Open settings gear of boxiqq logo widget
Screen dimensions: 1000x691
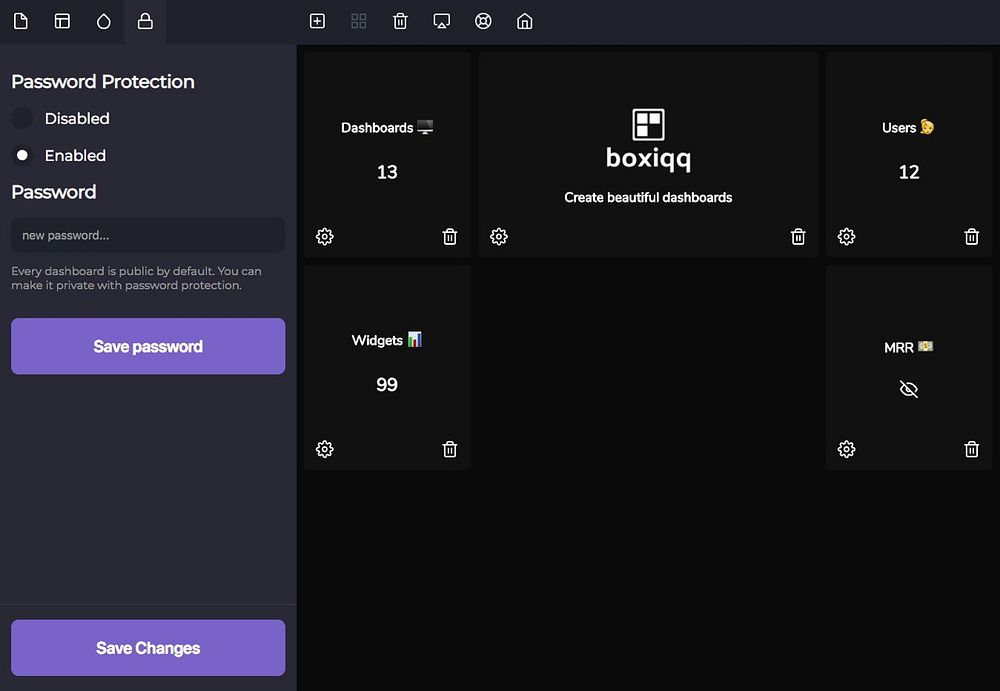[499, 237]
